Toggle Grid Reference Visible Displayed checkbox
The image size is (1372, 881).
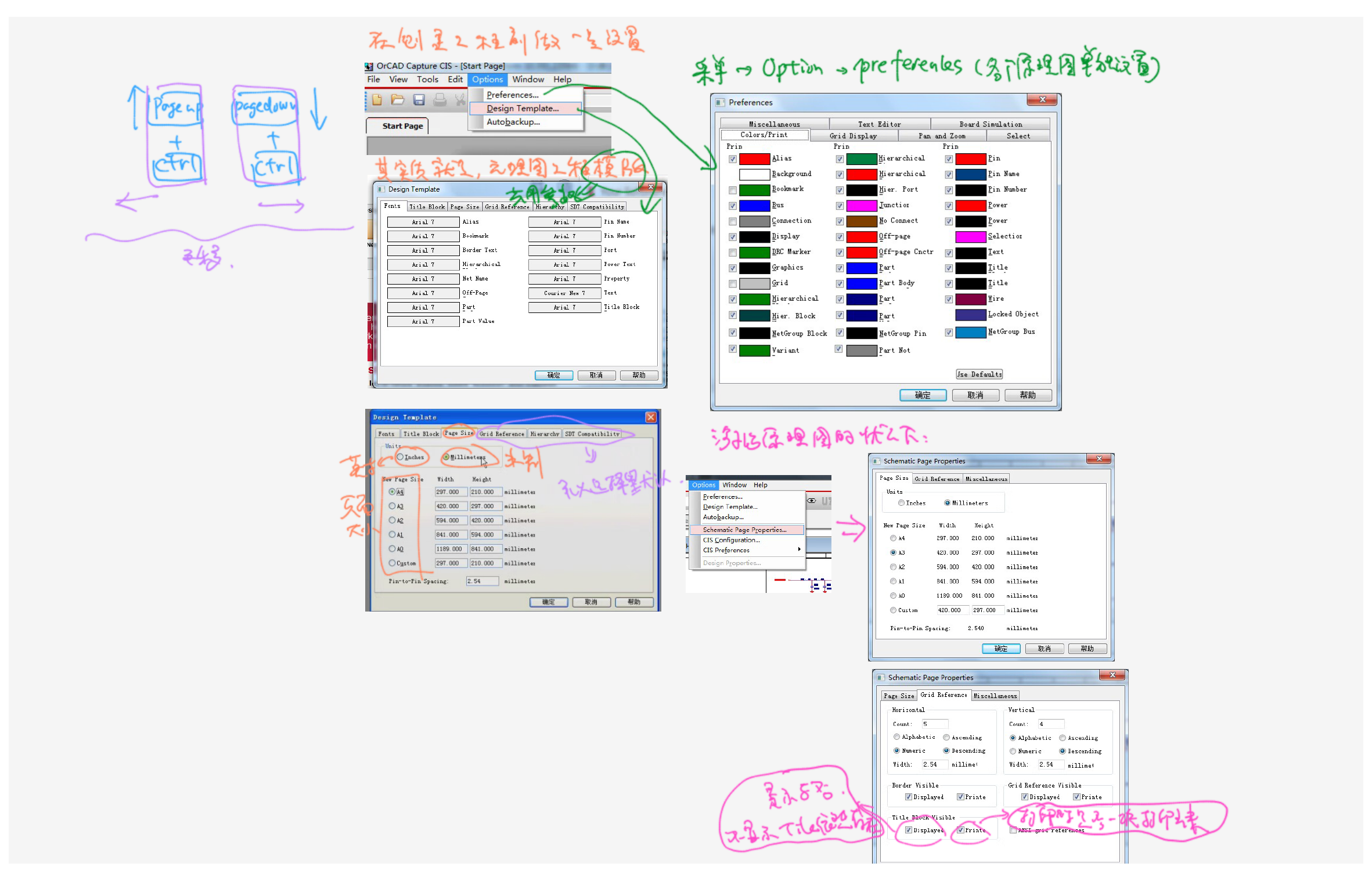tap(1025, 797)
